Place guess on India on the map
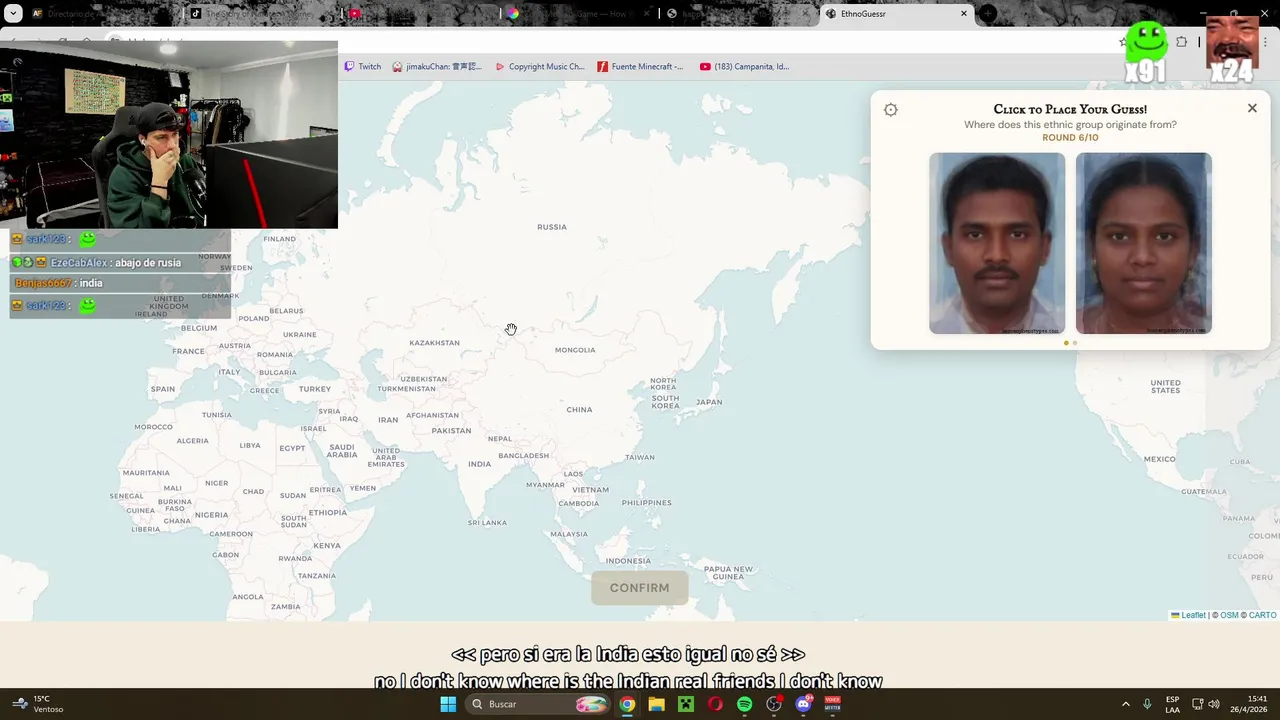Viewport: 1280px width, 720px height. tap(480, 464)
